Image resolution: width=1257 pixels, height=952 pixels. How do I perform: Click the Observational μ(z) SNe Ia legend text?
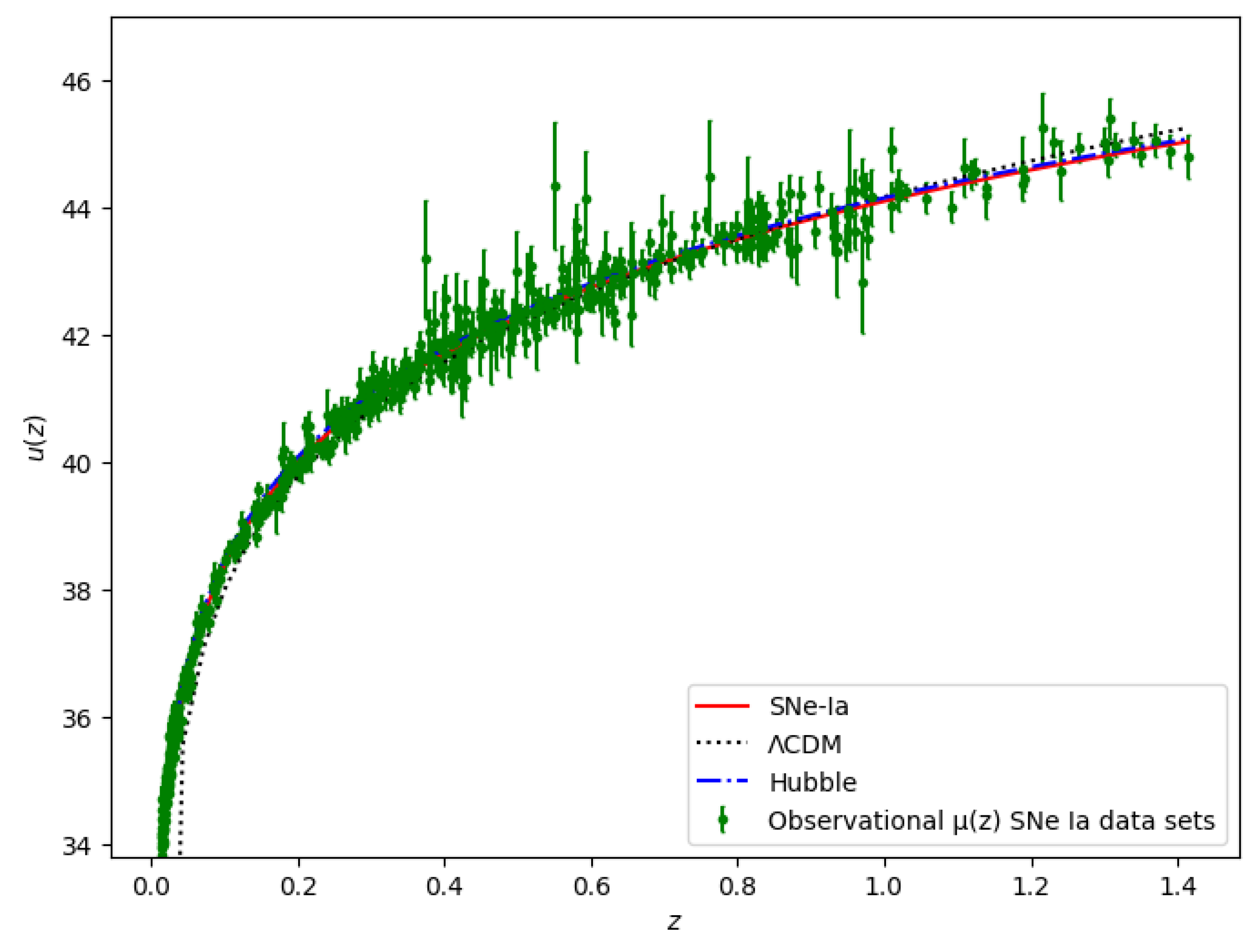pos(991,820)
